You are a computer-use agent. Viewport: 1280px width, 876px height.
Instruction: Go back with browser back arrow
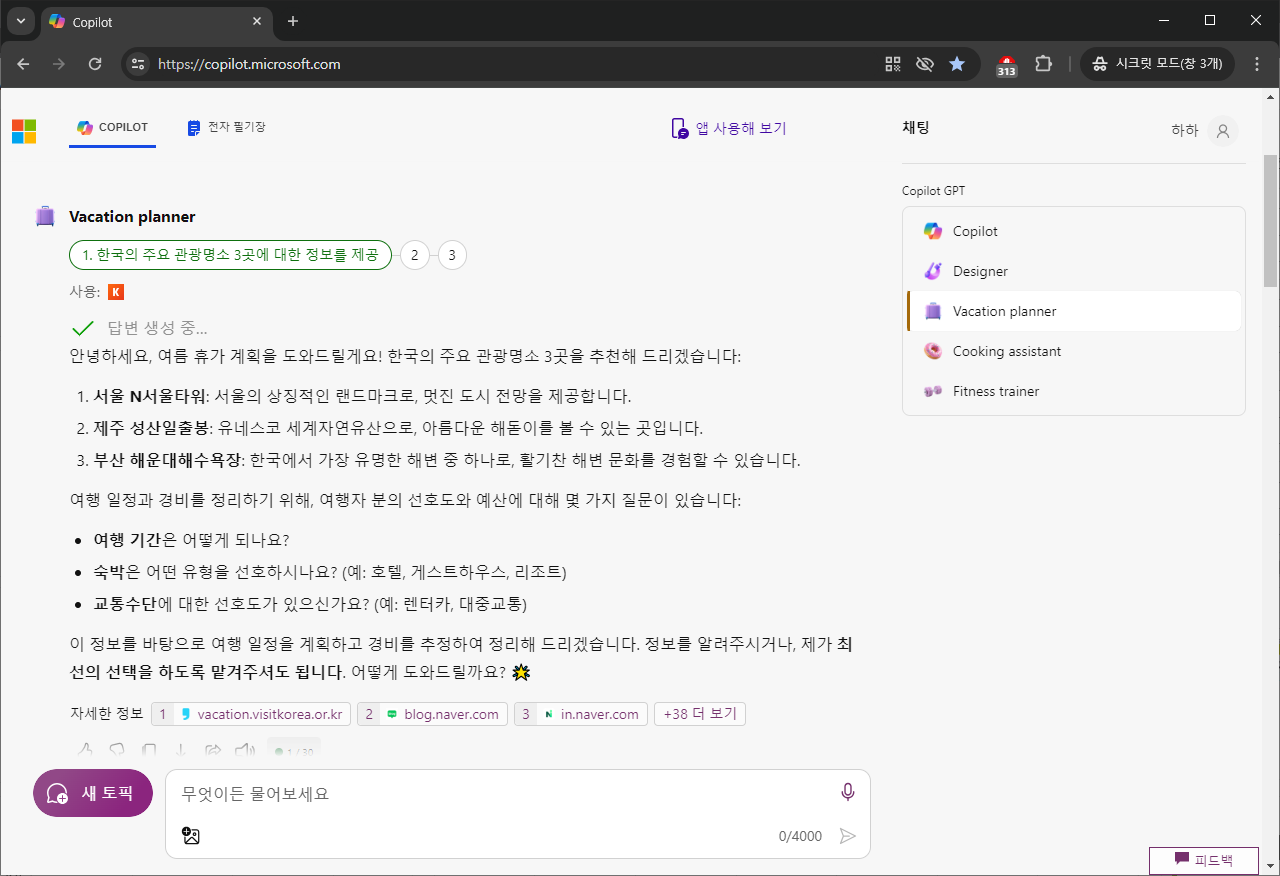pyautogui.click(x=23, y=64)
